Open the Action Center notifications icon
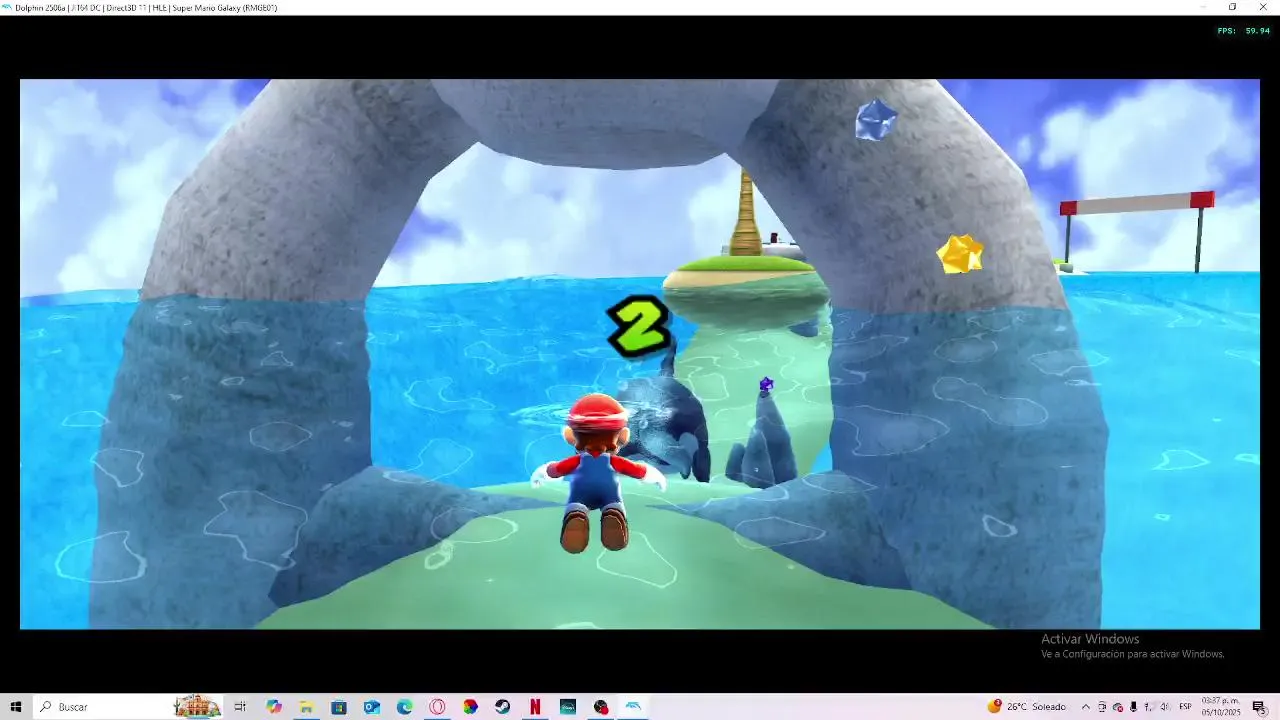1280x720 pixels. pyautogui.click(x=1259, y=707)
